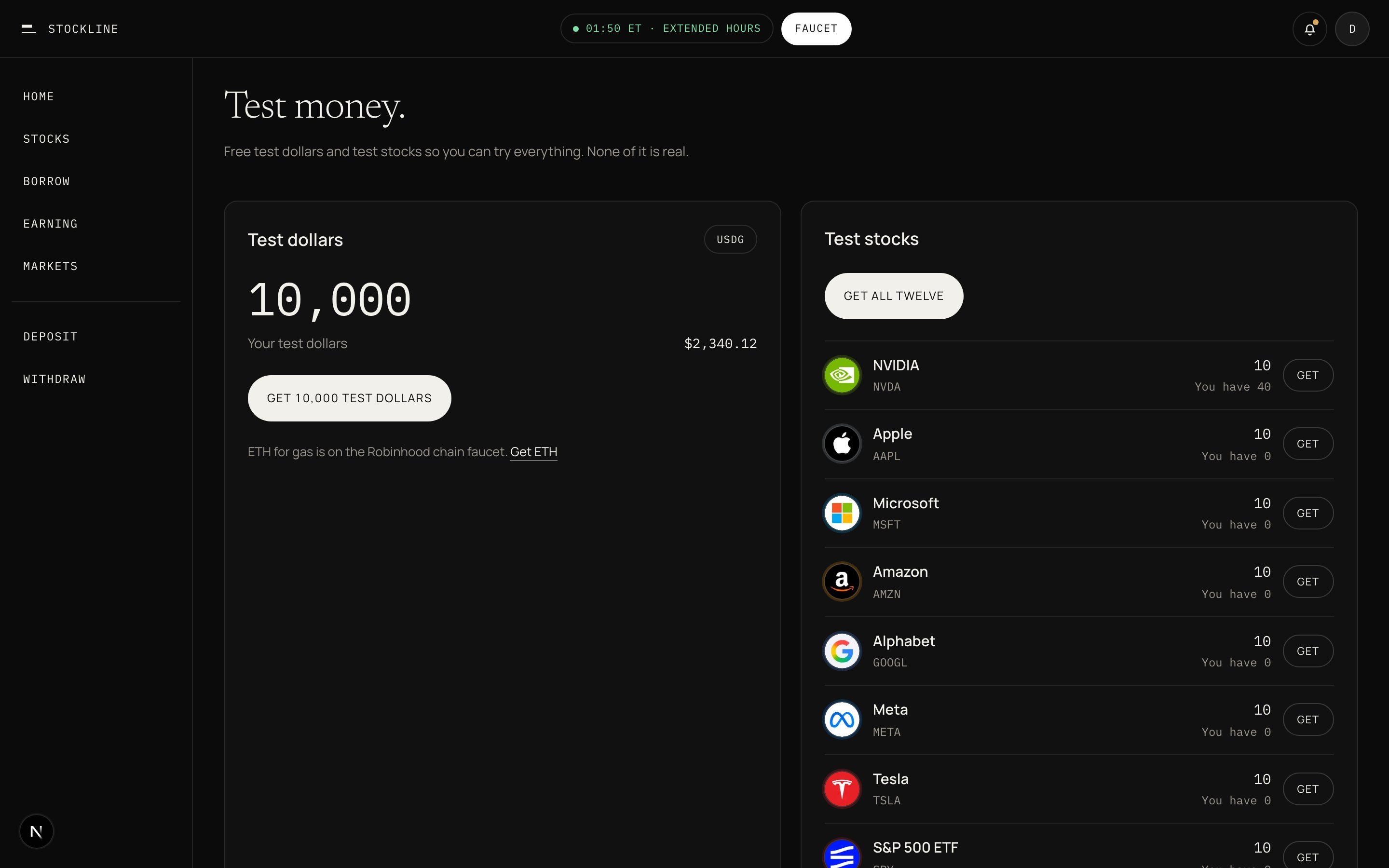Get Alphabet test stock
The height and width of the screenshot is (868, 1389).
[1307, 651]
